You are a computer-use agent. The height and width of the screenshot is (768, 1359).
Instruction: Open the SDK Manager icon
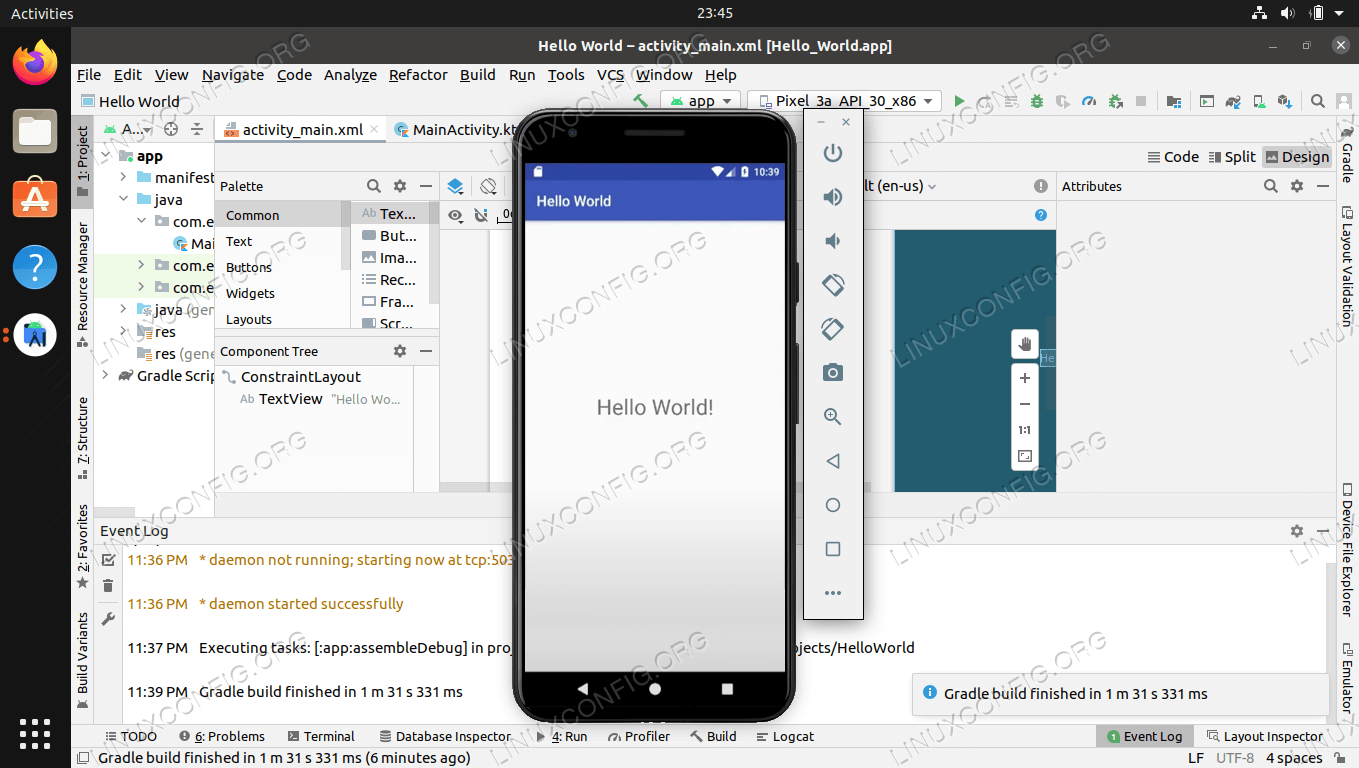(1285, 101)
